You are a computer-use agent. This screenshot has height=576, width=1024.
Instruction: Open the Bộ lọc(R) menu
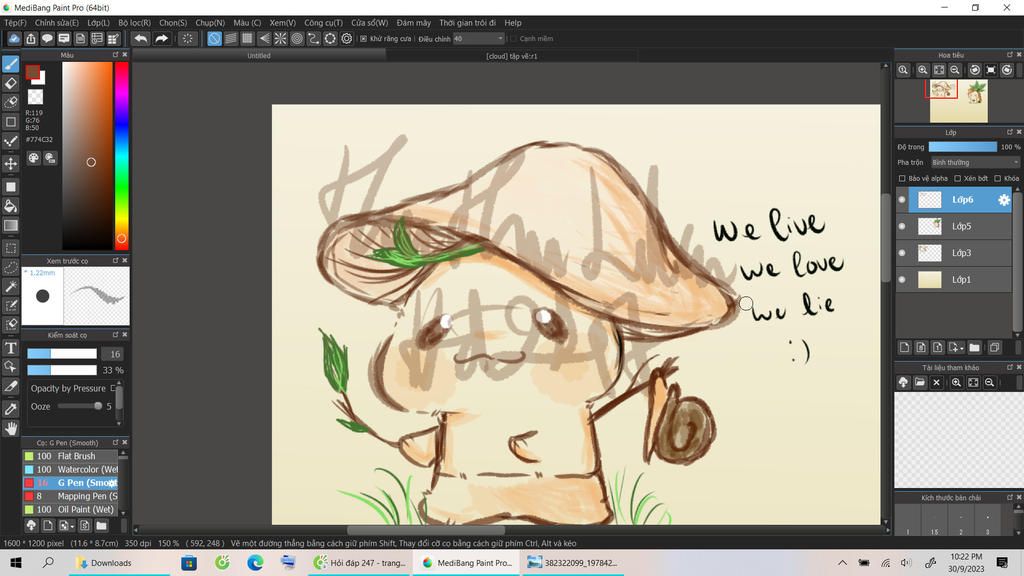pos(135,23)
